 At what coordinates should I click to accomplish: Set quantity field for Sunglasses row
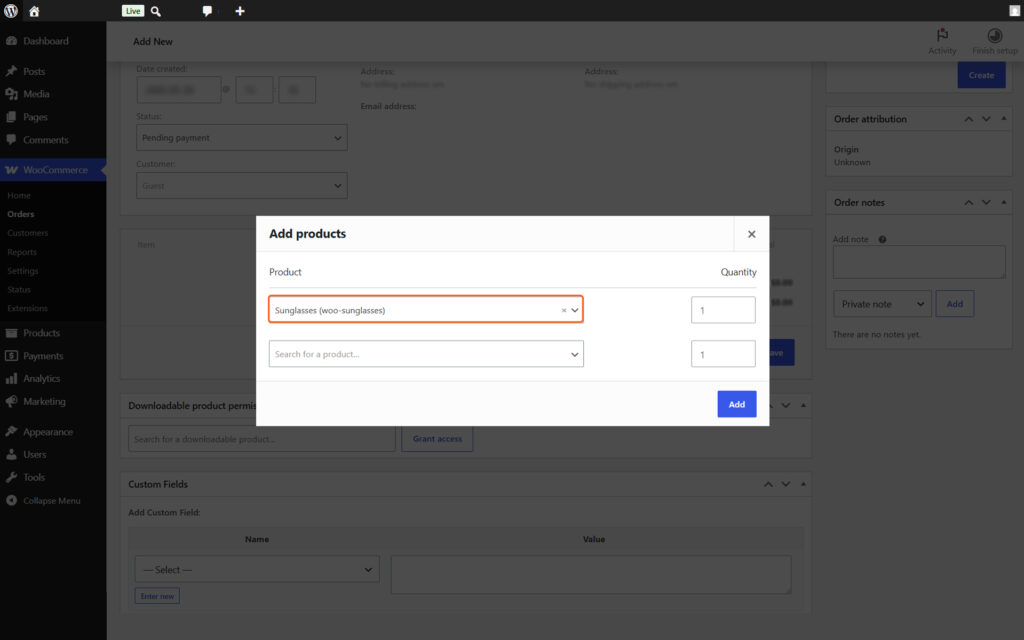click(x=723, y=310)
